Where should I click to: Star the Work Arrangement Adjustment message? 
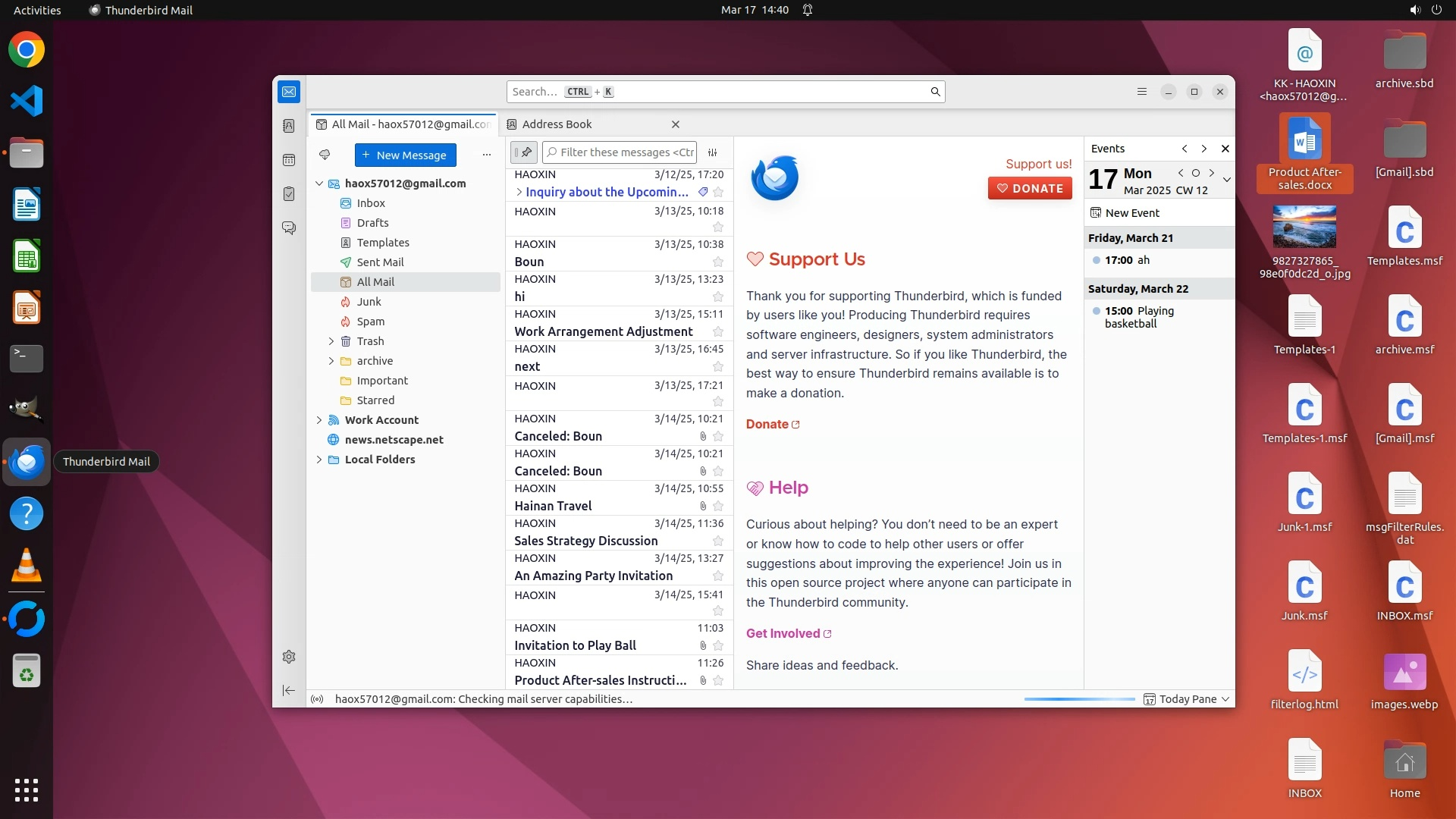718,332
